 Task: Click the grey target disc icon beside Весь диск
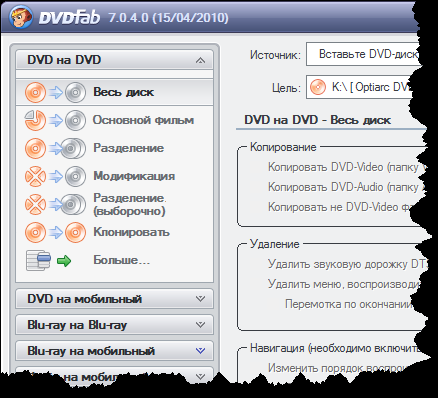(x=75, y=92)
